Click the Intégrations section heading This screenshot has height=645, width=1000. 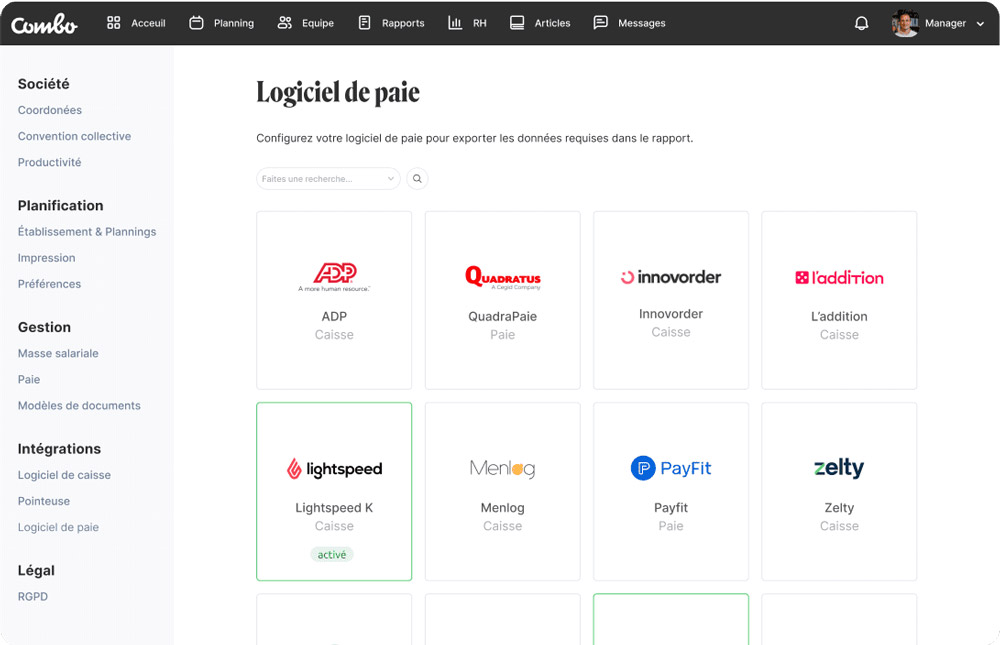tap(59, 449)
